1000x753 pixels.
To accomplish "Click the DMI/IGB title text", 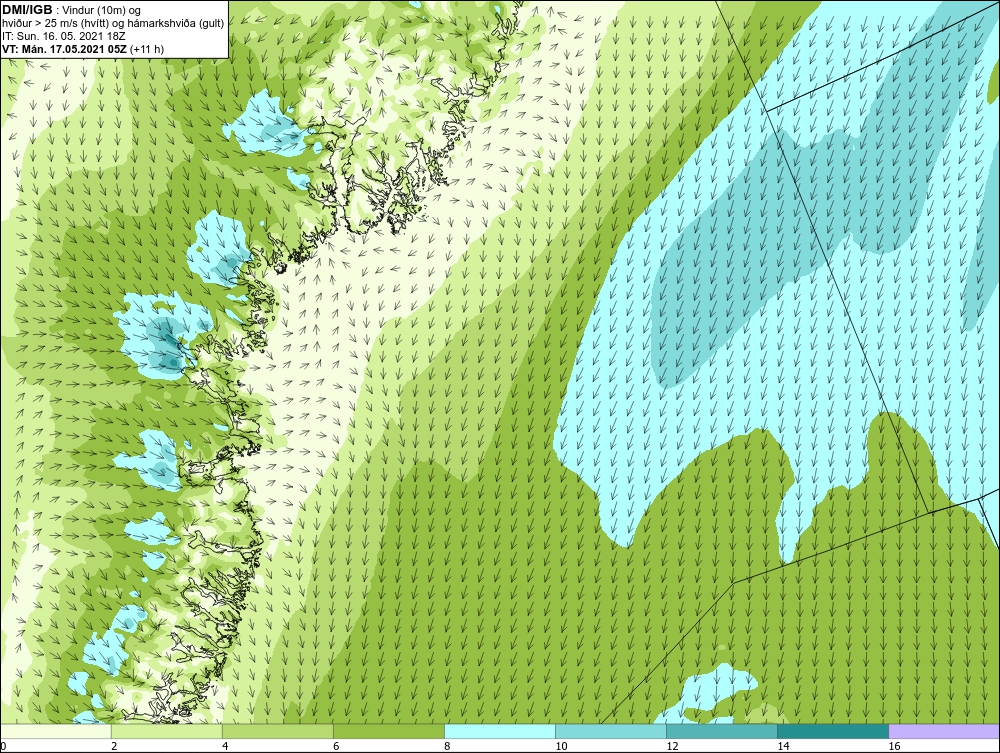I will click(x=27, y=10).
